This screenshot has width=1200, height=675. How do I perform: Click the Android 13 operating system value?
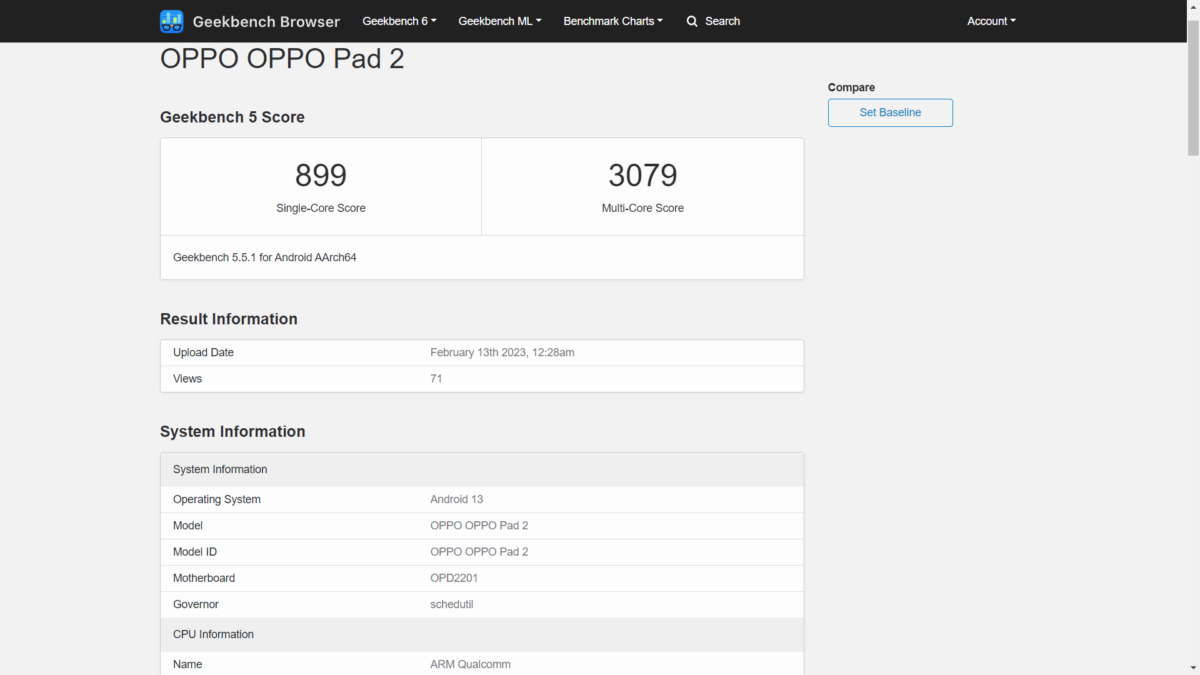(456, 499)
